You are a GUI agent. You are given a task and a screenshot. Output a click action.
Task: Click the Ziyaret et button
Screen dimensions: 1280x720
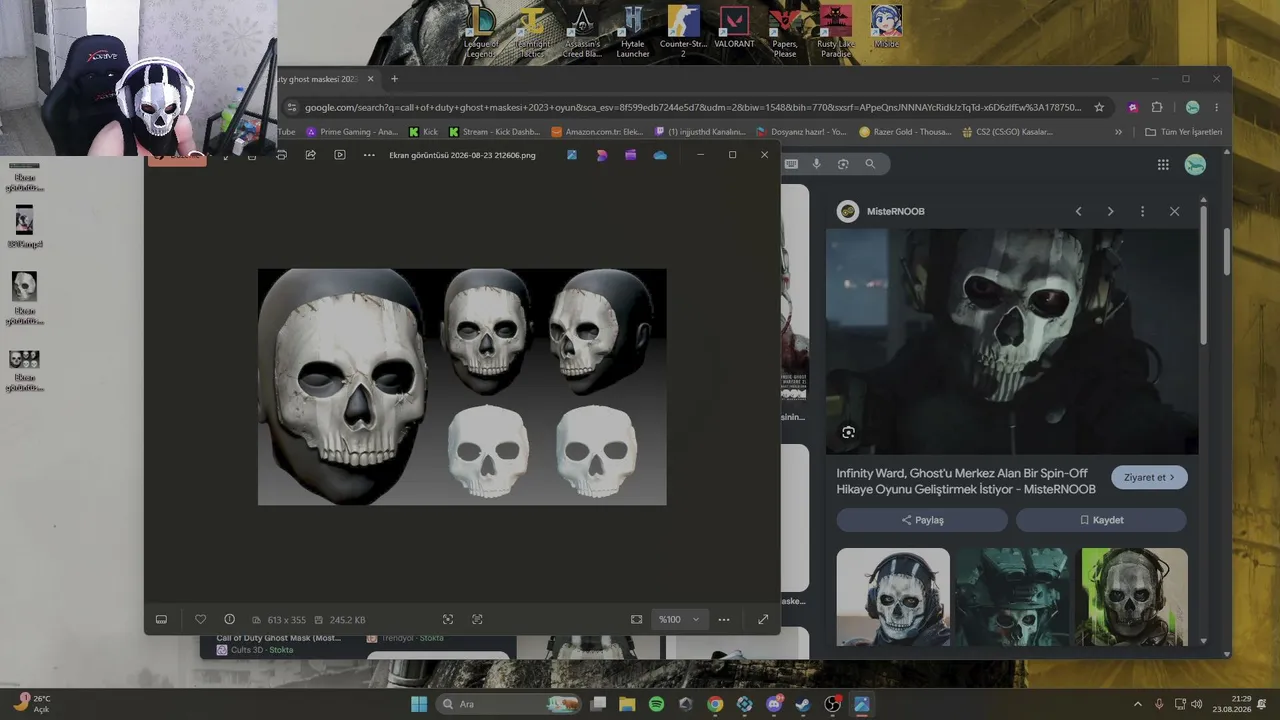click(1149, 477)
